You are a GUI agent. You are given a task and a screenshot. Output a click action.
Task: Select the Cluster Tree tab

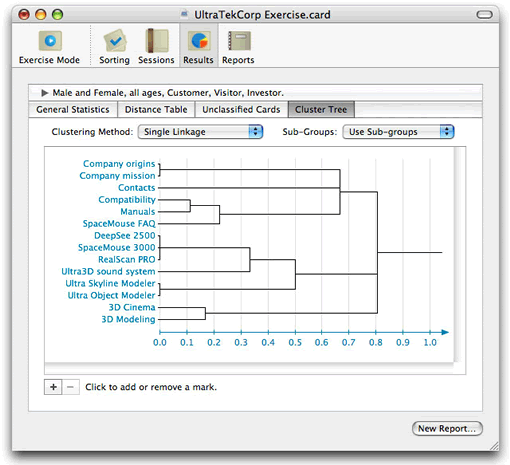pyautogui.click(x=321, y=109)
